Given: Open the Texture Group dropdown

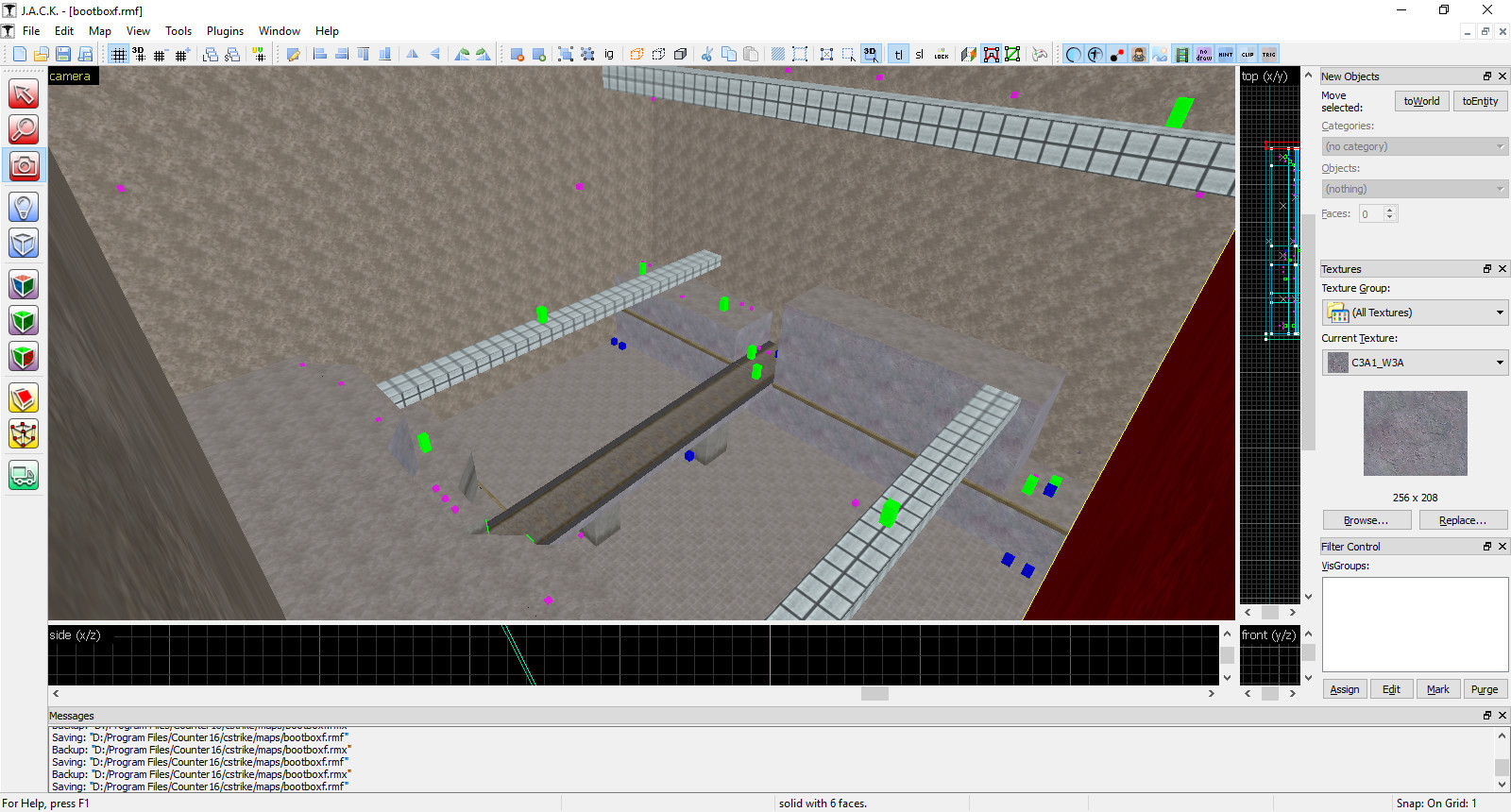Looking at the screenshot, I should tap(1415, 313).
